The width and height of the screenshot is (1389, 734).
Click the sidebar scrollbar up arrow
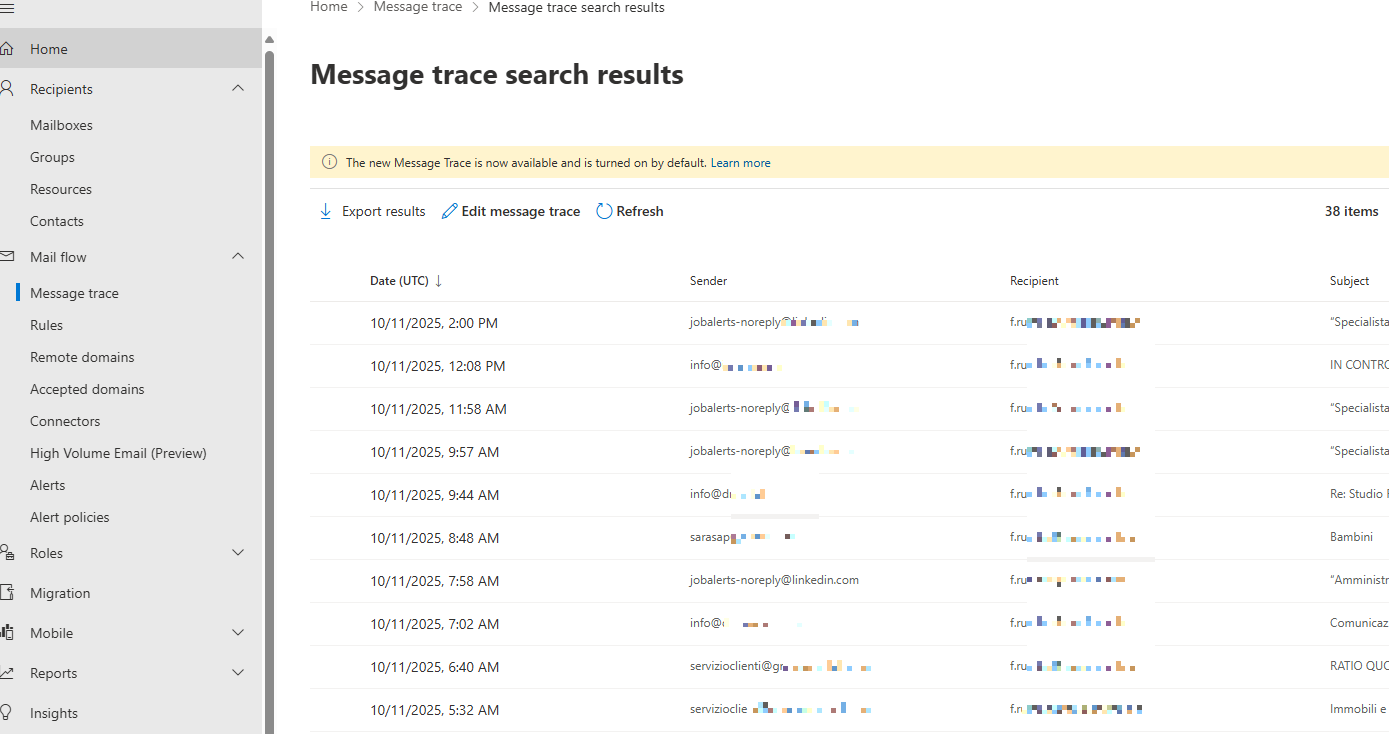[x=268, y=40]
